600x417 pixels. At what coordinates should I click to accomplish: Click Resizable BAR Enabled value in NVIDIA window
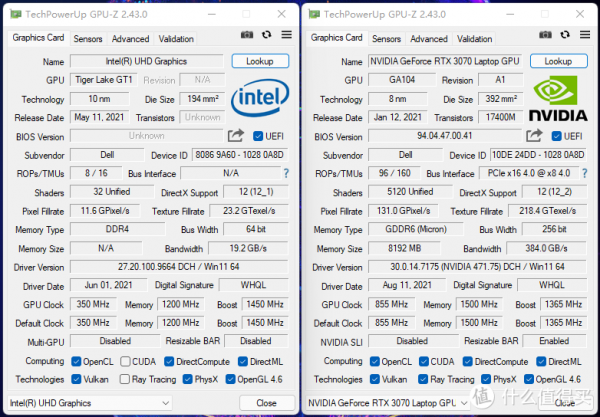click(x=554, y=341)
